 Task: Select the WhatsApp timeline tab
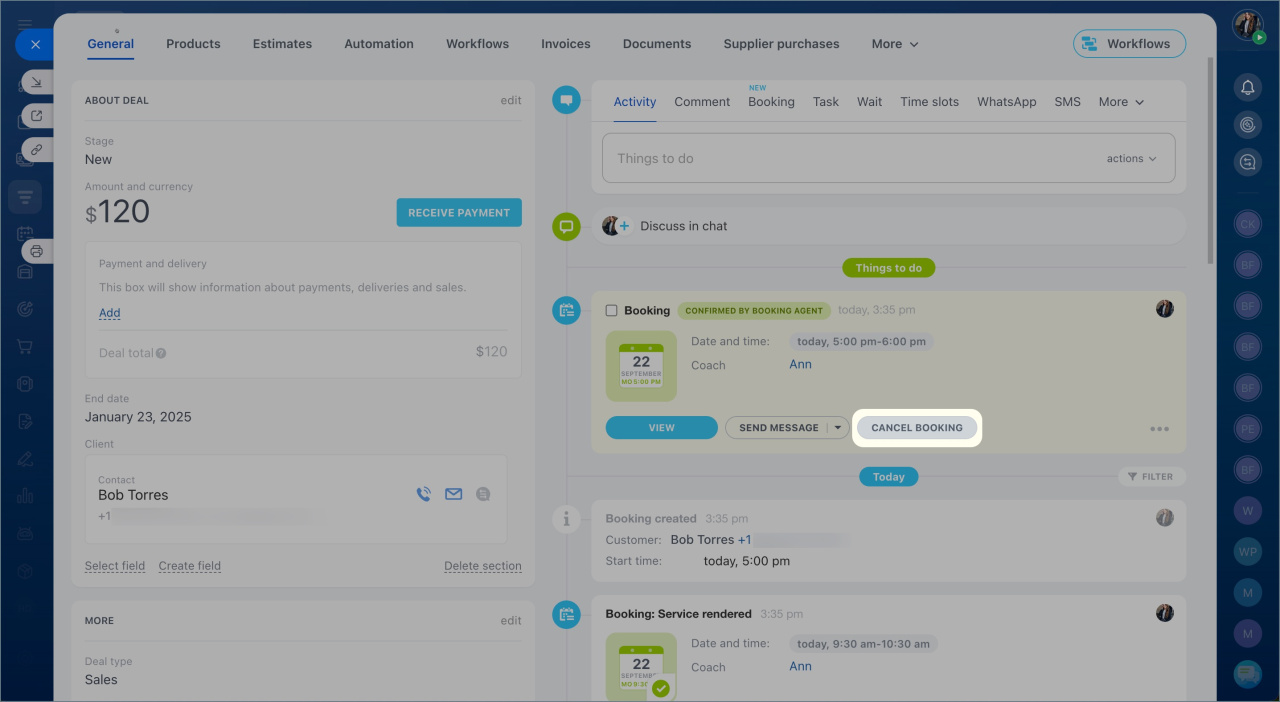tap(1006, 102)
